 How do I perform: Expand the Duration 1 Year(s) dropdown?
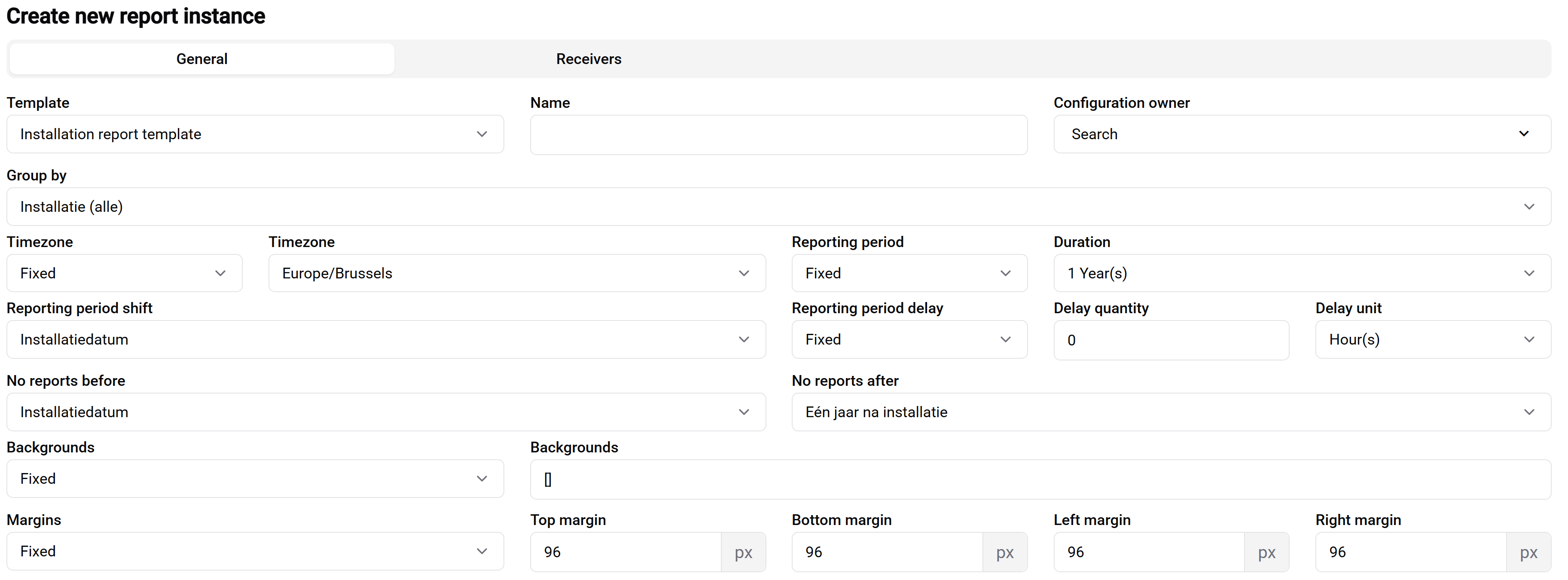click(1301, 273)
